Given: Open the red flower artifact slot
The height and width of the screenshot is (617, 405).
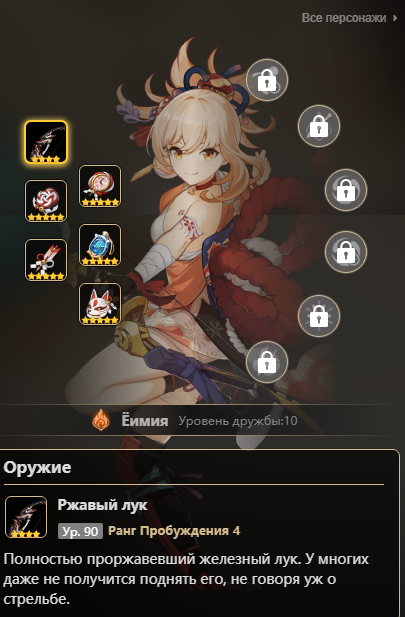Looking at the screenshot, I should (46, 201).
